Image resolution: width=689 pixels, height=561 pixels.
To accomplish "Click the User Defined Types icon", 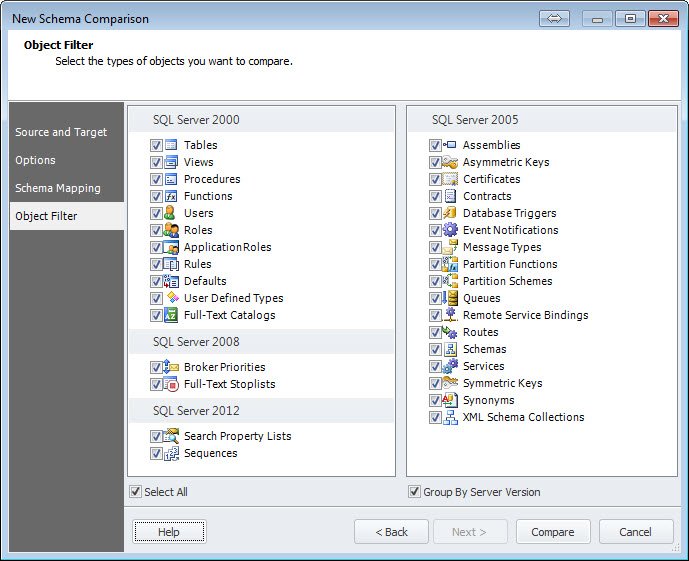I will [x=173, y=297].
